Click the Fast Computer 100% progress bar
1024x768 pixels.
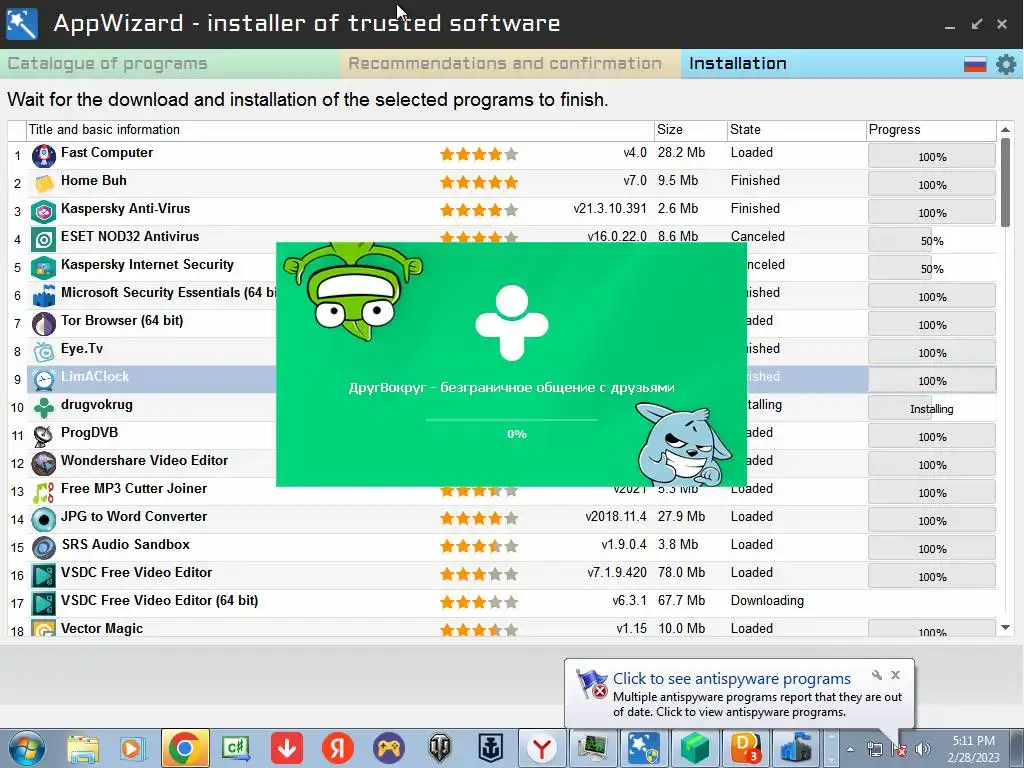tap(932, 157)
